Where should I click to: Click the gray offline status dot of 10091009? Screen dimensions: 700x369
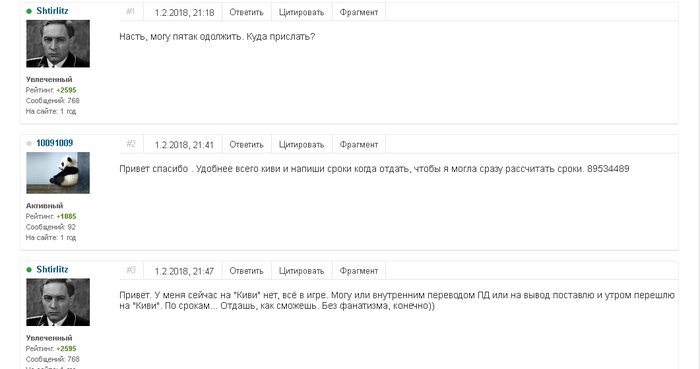(x=29, y=143)
